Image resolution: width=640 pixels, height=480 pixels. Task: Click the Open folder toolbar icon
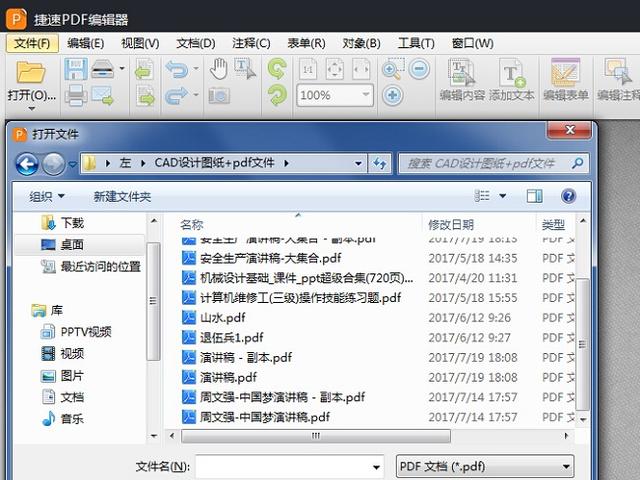coord(31,72)
